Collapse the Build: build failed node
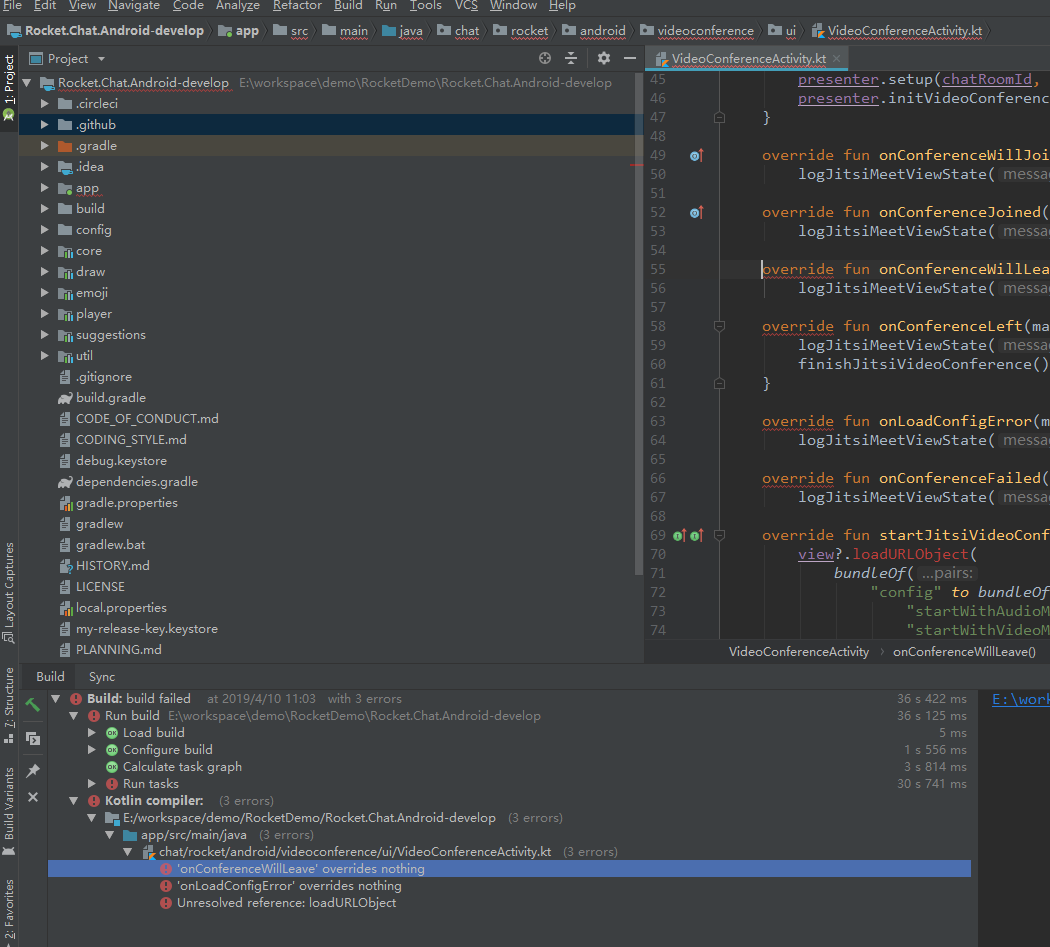The width and height of the screenshot is (1050, 947). coord(56,699)
